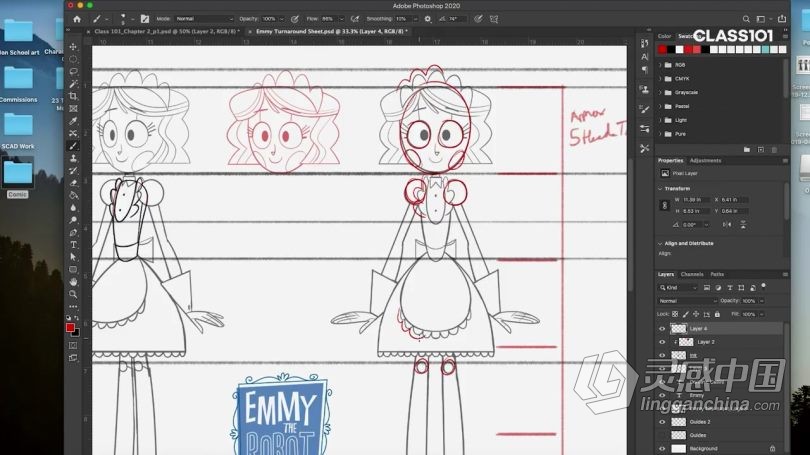
Task: Select the Crop tool
Action: 73,96
